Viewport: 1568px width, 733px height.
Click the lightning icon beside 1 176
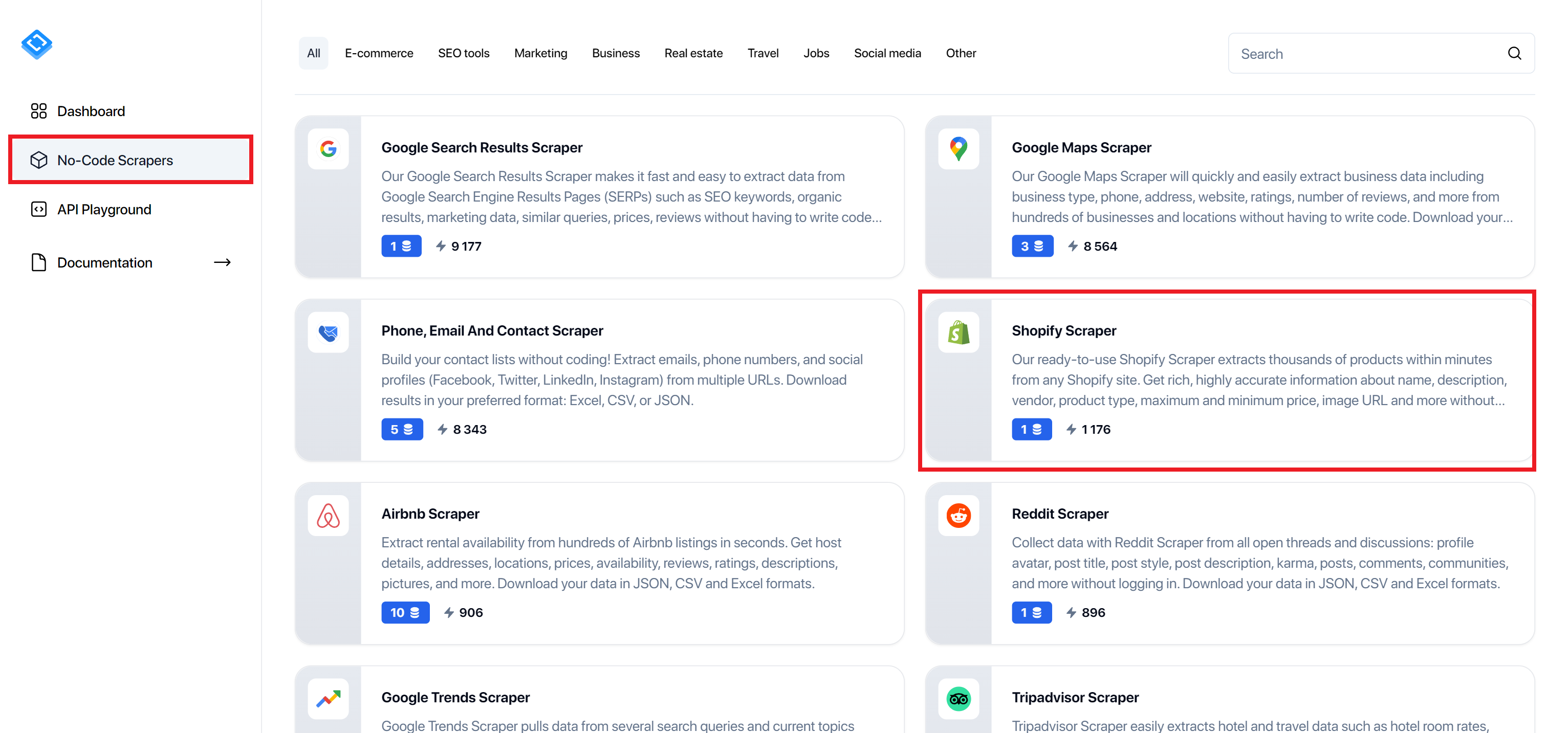click(x=1072, y=429)
